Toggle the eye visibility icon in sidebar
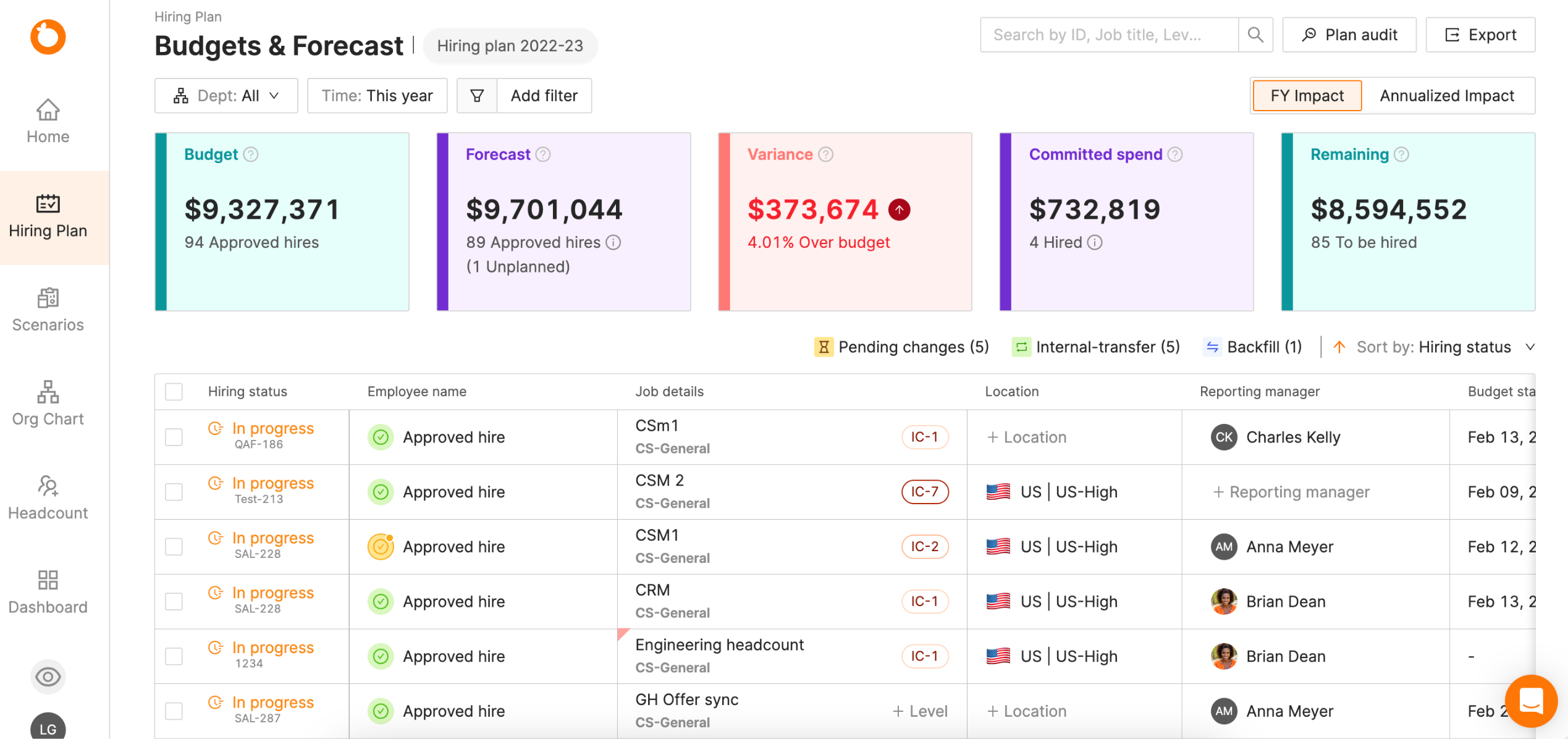The width and height of the screenshot is (1568, 739). coord(48,677)
